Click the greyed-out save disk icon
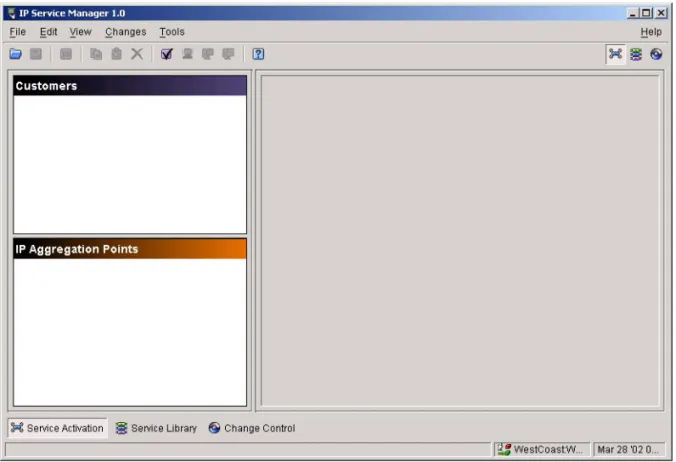 pyautogui.click(x=36, y=54)
